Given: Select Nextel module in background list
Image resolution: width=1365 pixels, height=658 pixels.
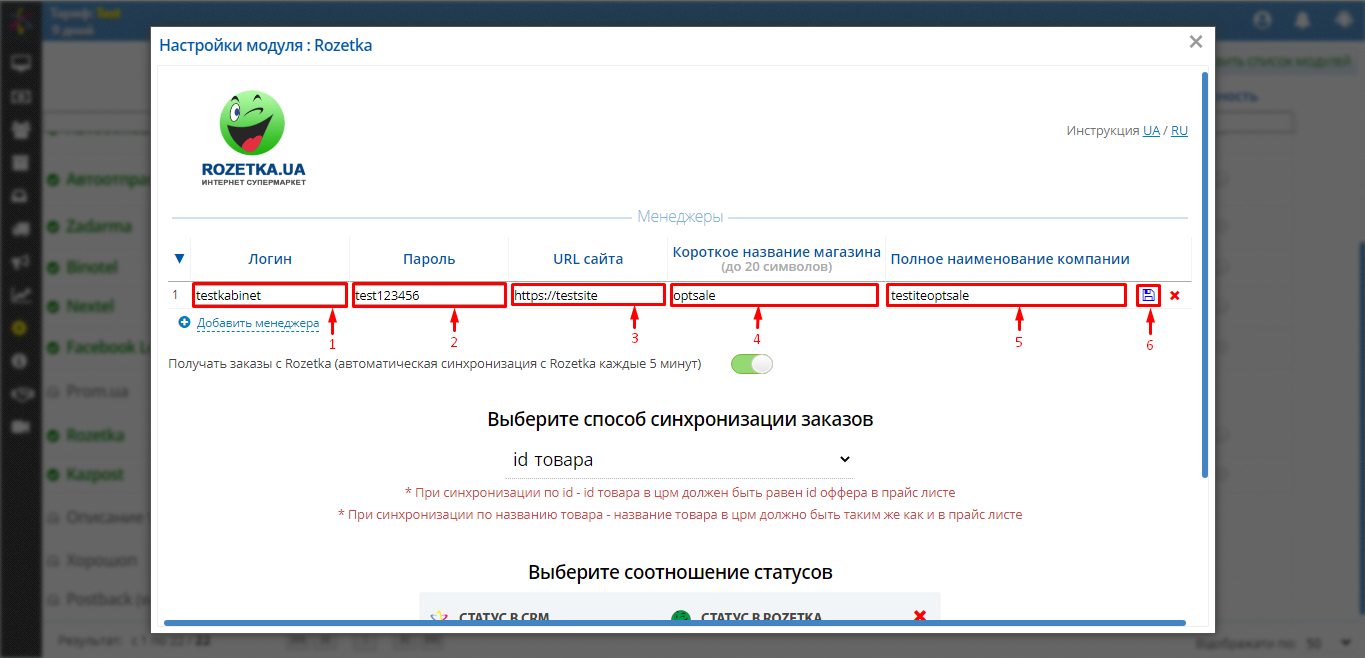Looking at the screenshot, I should click(90, 306).
